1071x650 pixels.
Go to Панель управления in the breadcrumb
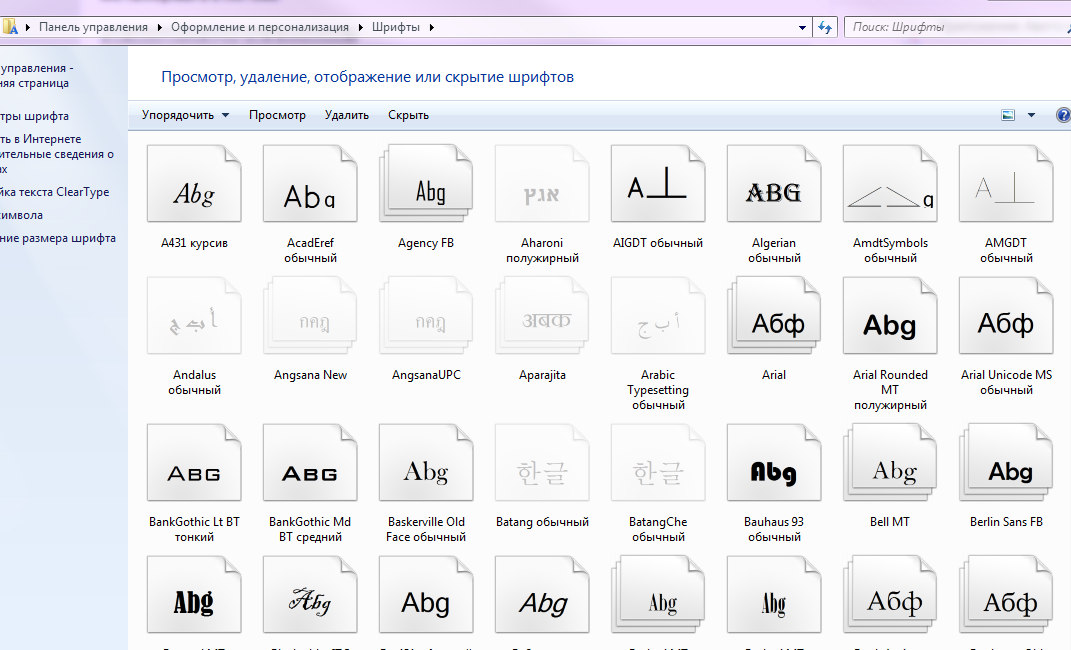pos(93,27)
